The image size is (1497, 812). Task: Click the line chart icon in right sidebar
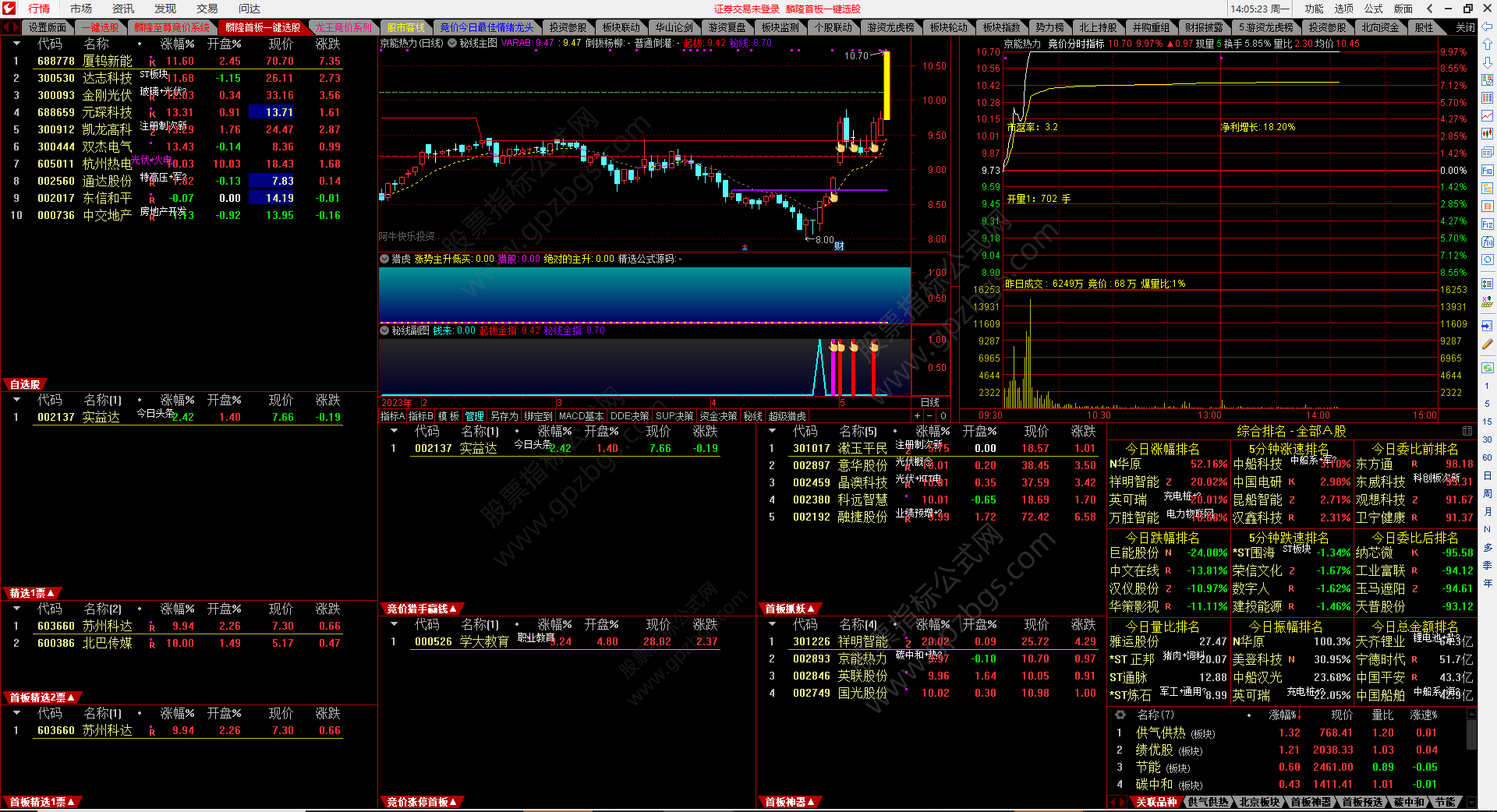click(x=1487, y=116)
